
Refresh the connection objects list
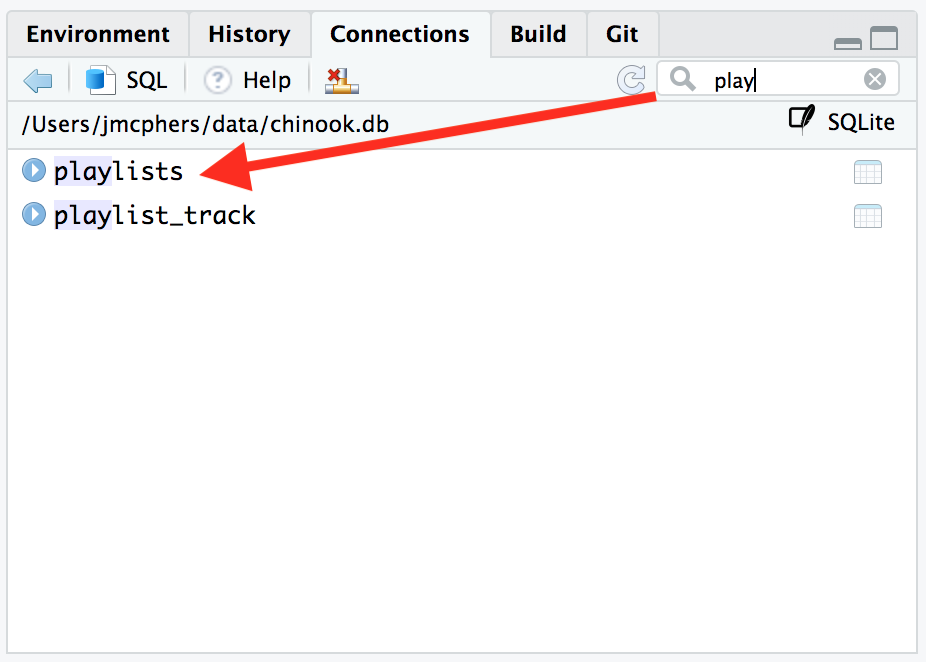click(x=631, y=80)
